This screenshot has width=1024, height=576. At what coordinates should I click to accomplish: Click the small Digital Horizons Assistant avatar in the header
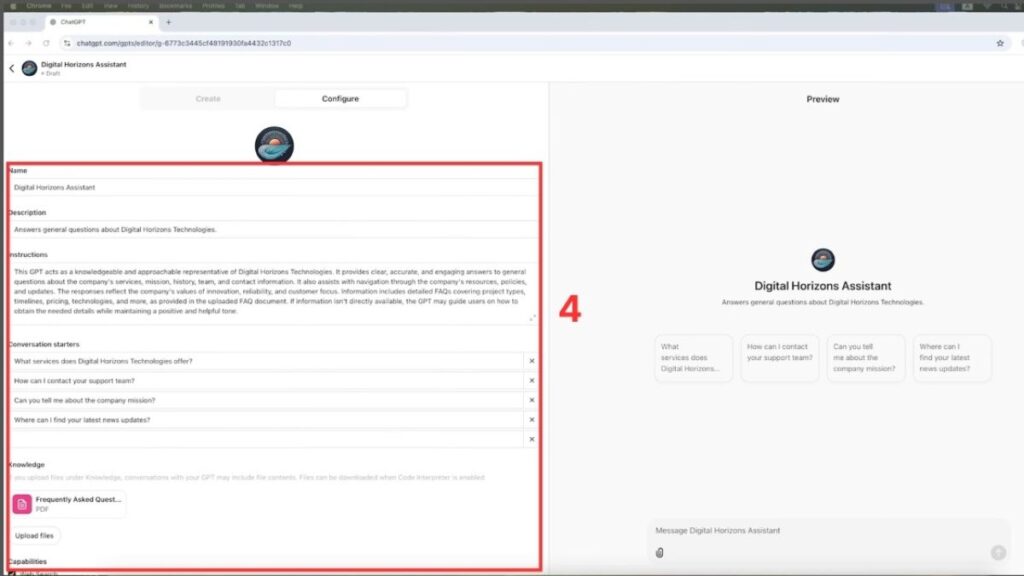click(x=29, y=68)
